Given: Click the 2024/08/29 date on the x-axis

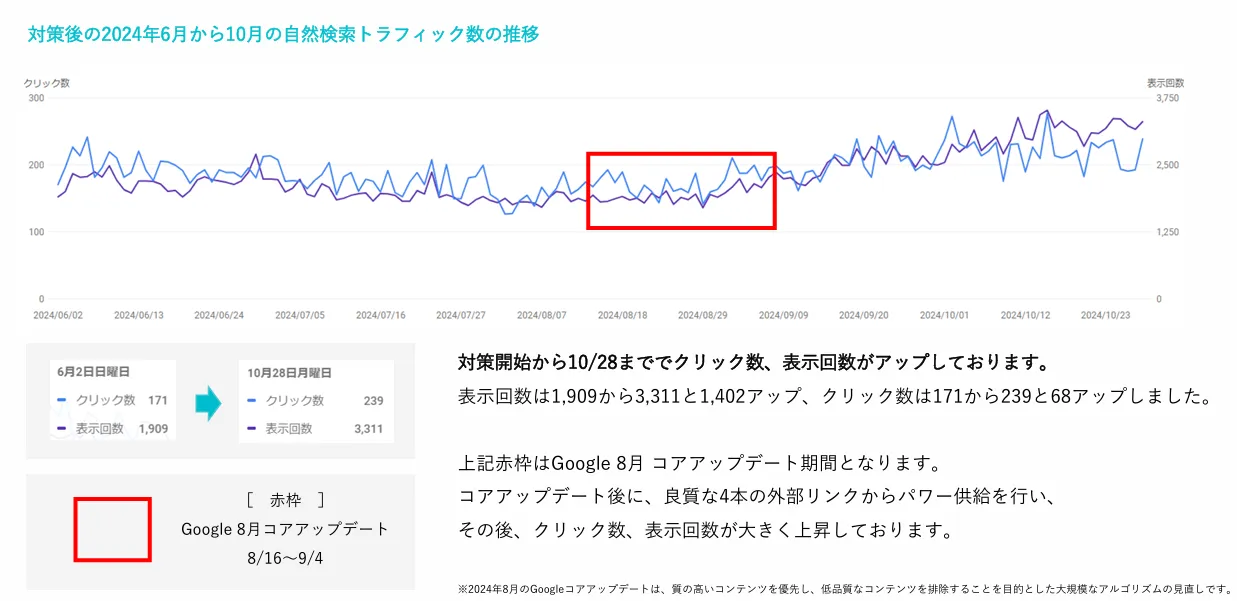Looking at the screenshot, I should click(x=703, y=314).
